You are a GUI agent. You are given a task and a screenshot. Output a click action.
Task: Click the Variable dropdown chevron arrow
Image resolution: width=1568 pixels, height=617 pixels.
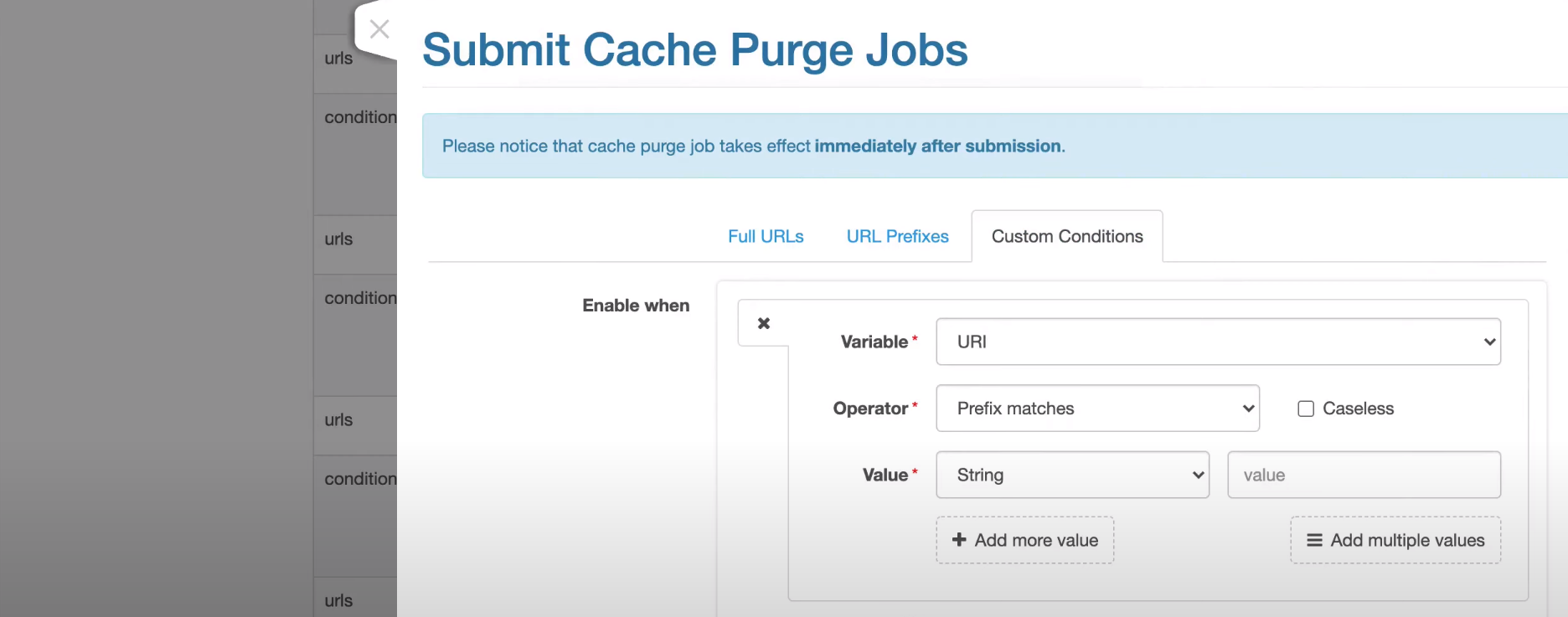pyautogui.click(x=1489, y=342)
